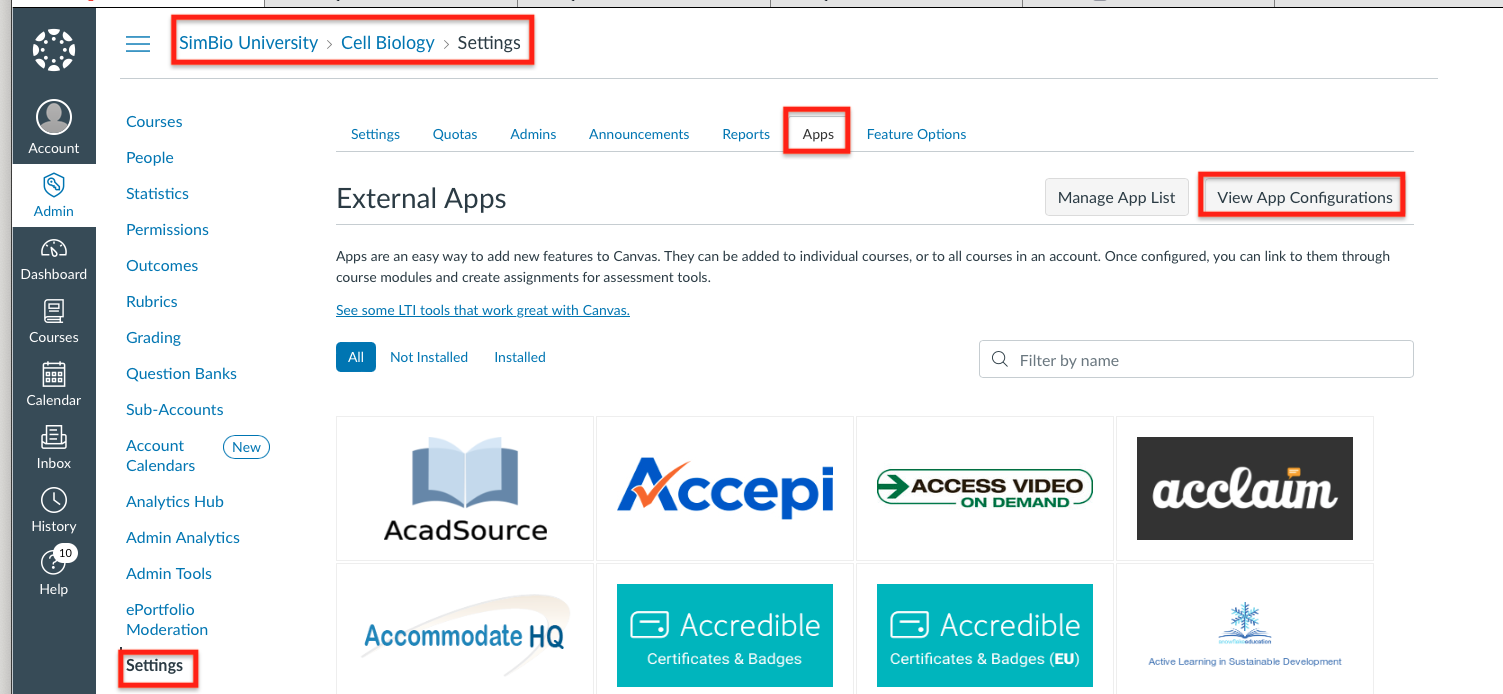Open Analytics Hub in account navigation
The width and height of the screenshot is (1503, 694).
(175, 502)
